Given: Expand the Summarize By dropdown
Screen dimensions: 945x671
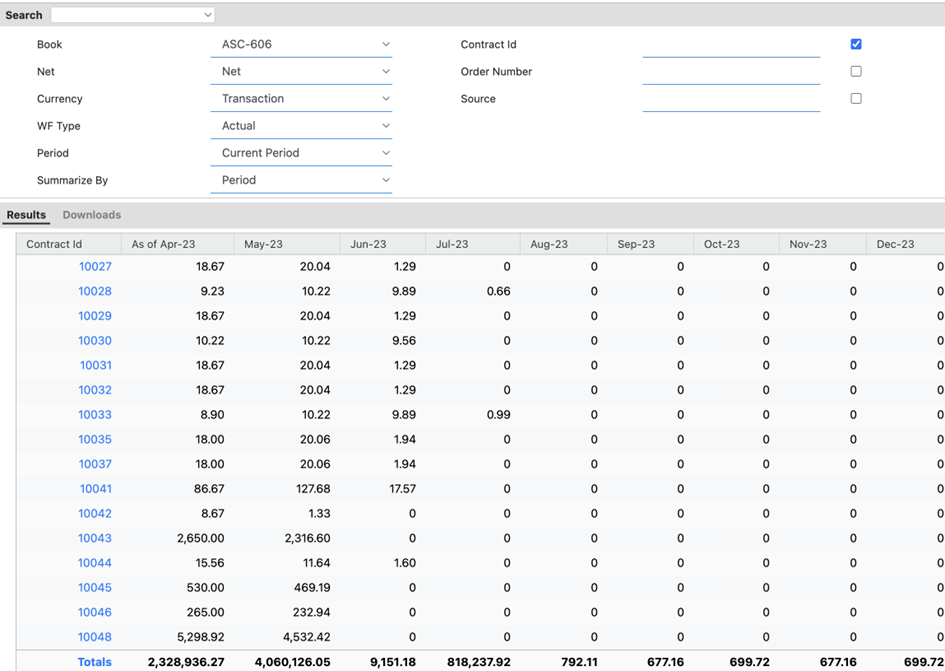Looking at the screenshot, I should tap(301, 180).
